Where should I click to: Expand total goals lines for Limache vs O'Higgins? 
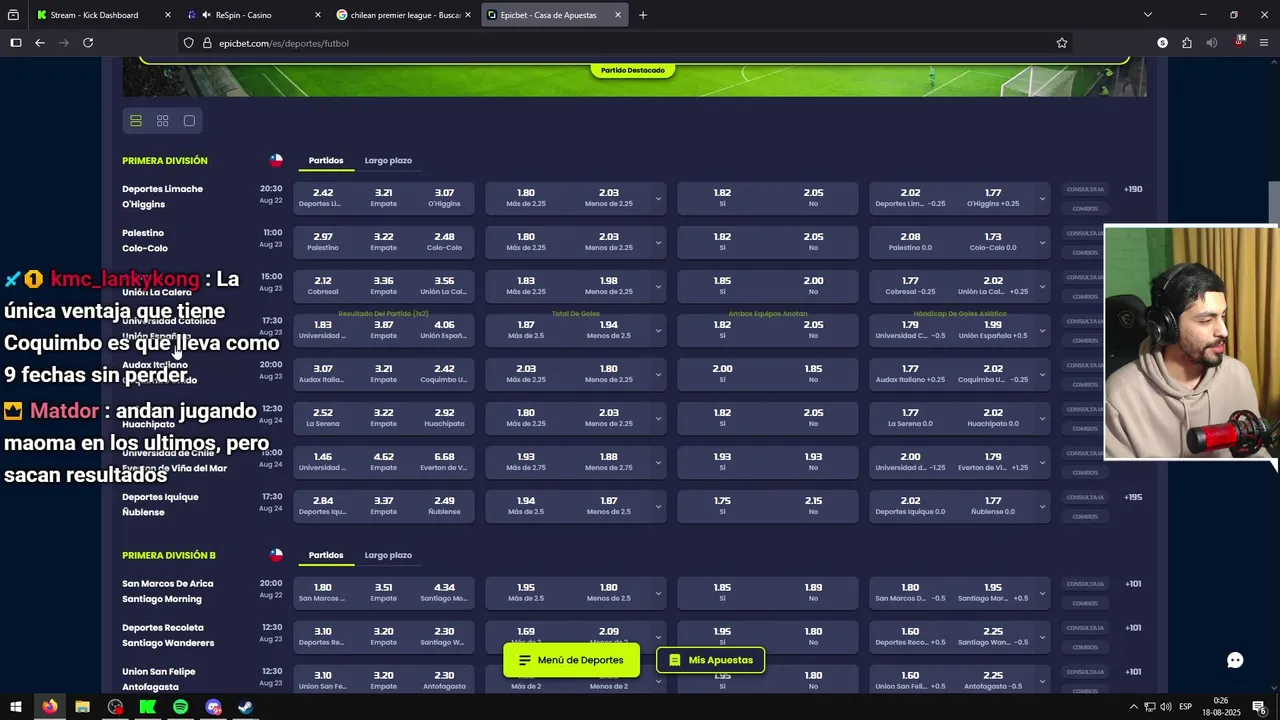[x=658, y=198]
